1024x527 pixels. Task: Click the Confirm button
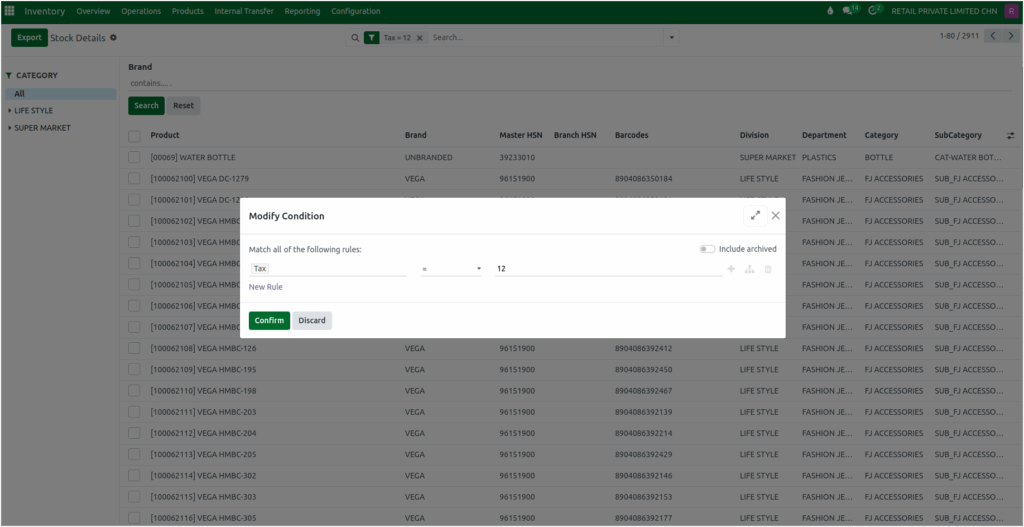[x=269, y=321]
